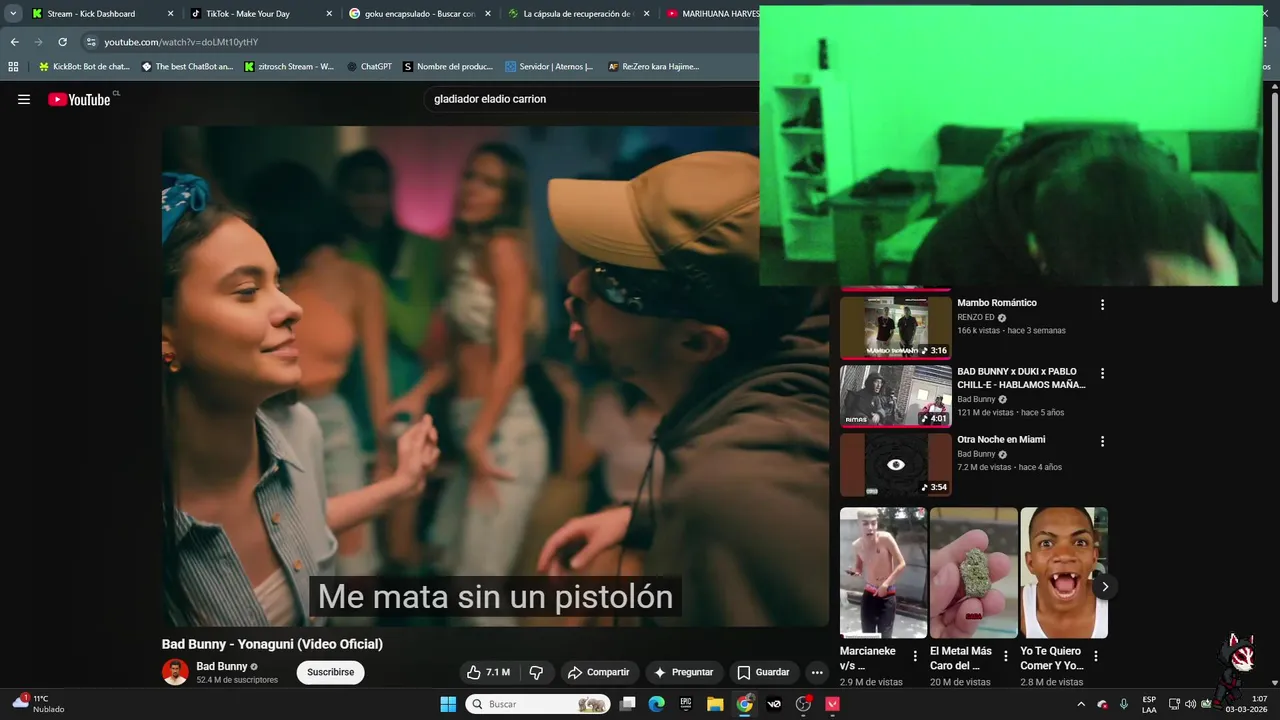Open zitrosch Stream bookmark

pos(289,67)
